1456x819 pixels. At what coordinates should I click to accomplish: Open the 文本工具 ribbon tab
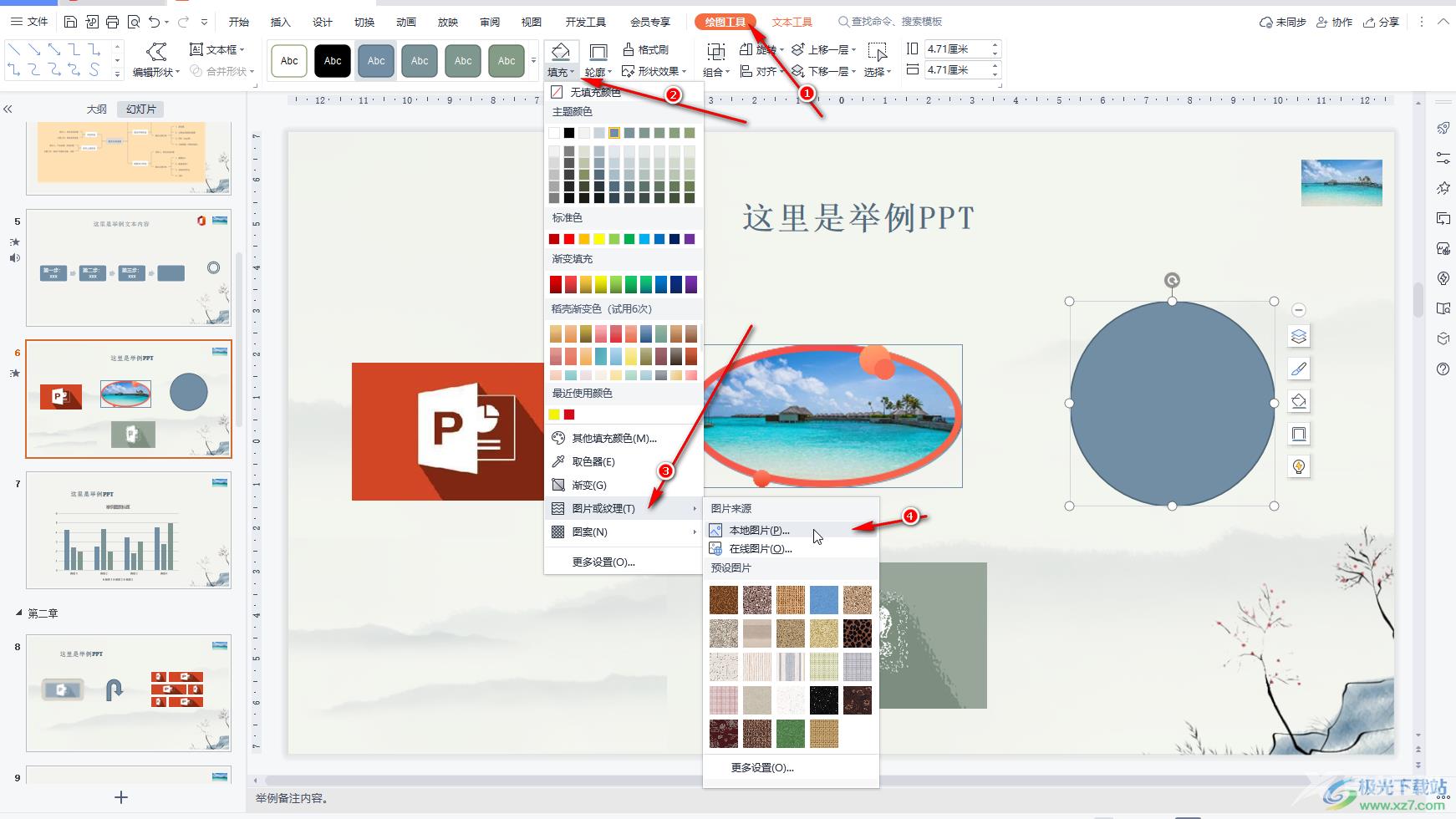tap(792, 22)
